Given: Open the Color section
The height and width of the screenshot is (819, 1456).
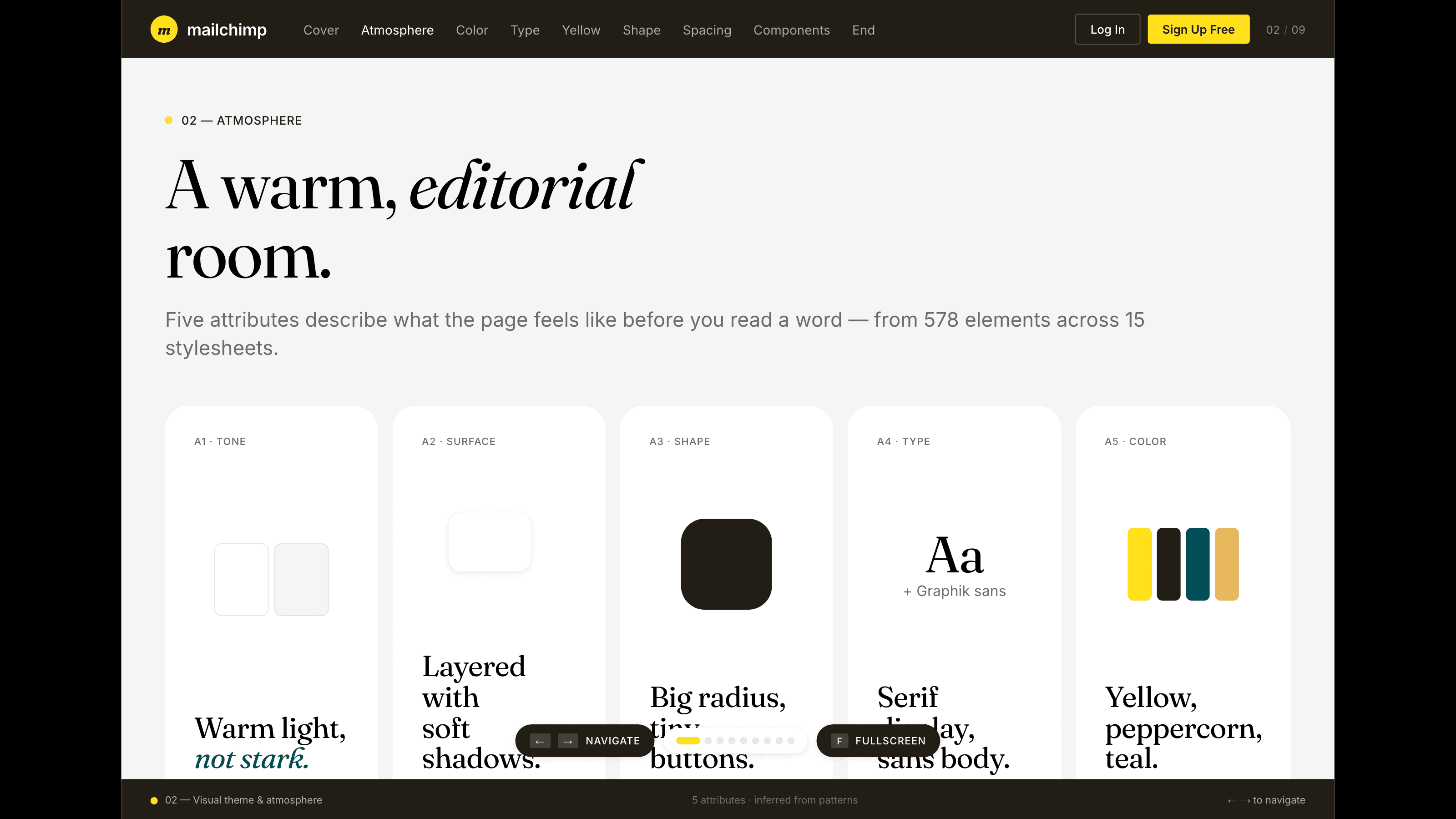Looking at the screenshot, I should (x=472, y=30).
